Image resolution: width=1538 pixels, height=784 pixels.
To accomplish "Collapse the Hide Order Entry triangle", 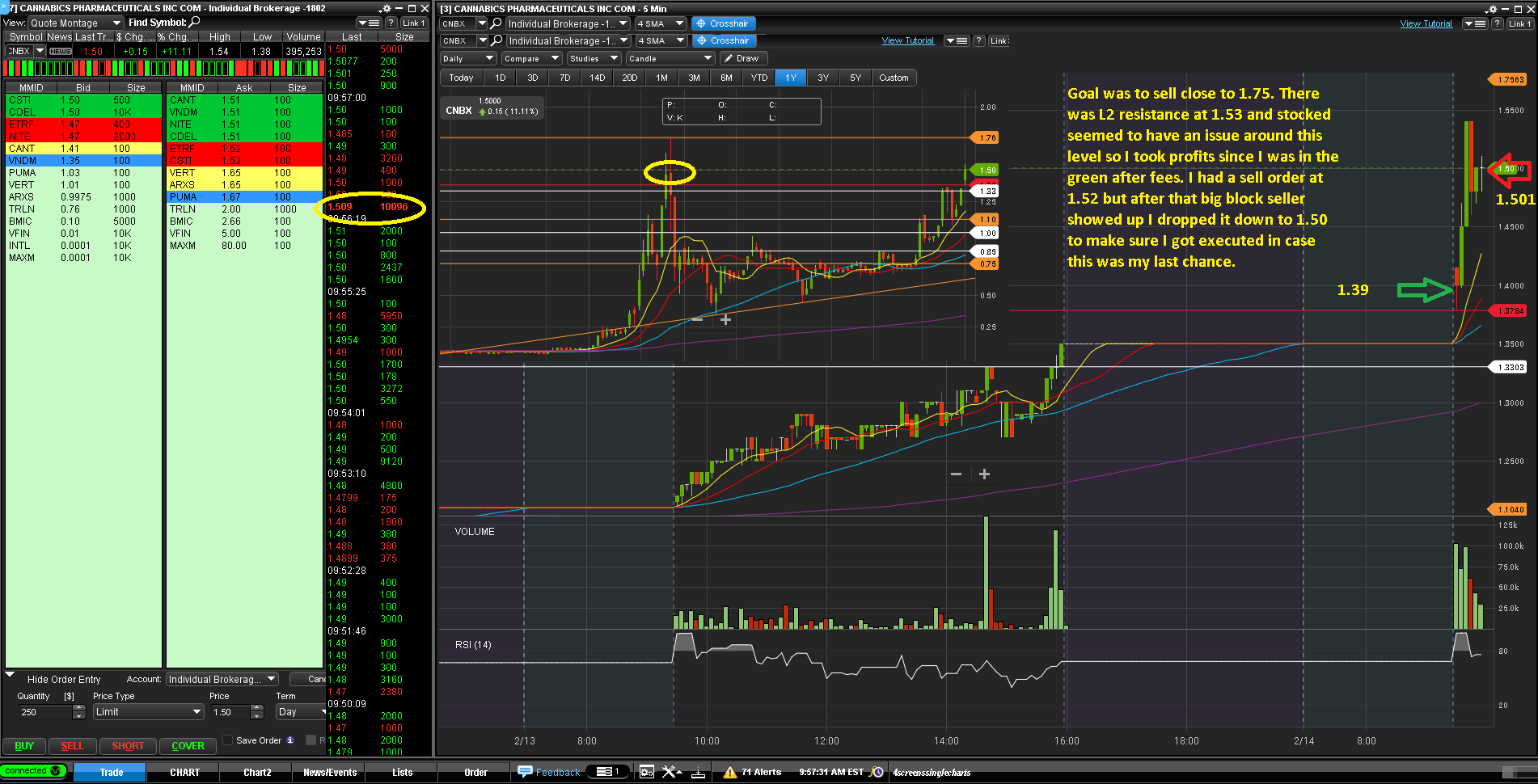I will click(10, 675).
